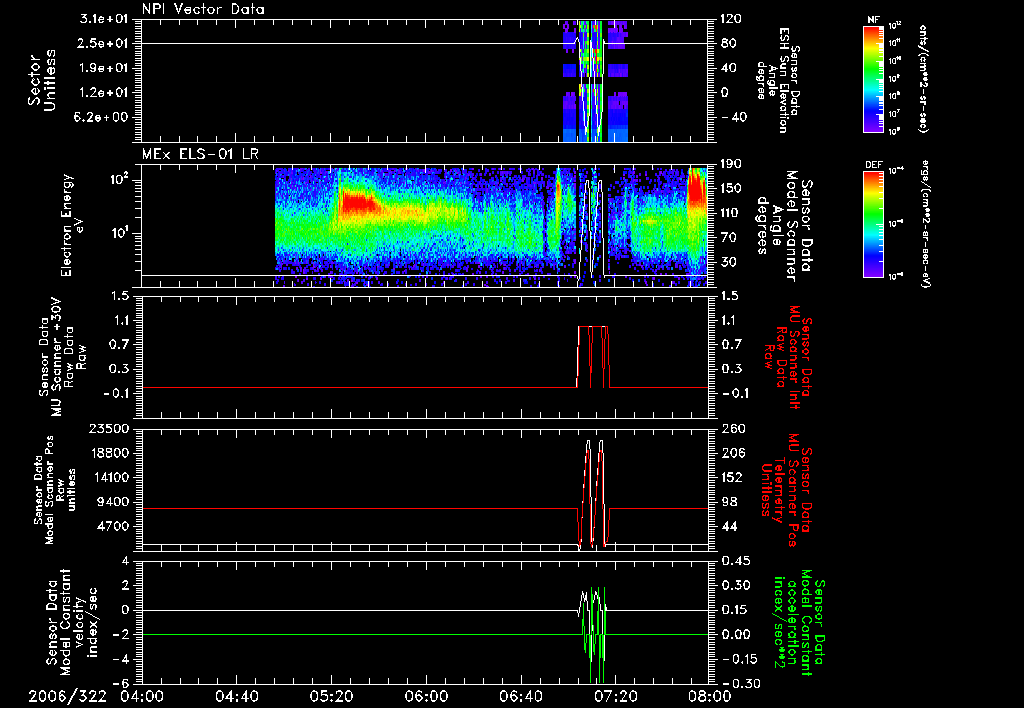Click the '2006/322' date label
This screenshot has height=708, width=1024.
click(x=67, y=696)
